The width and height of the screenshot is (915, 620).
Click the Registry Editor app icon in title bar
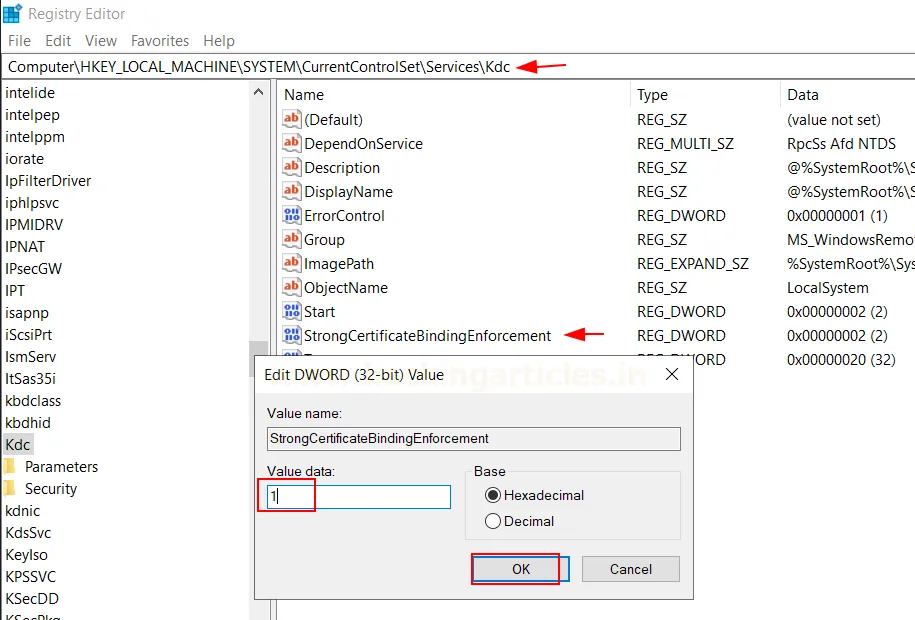click(13, 14)
